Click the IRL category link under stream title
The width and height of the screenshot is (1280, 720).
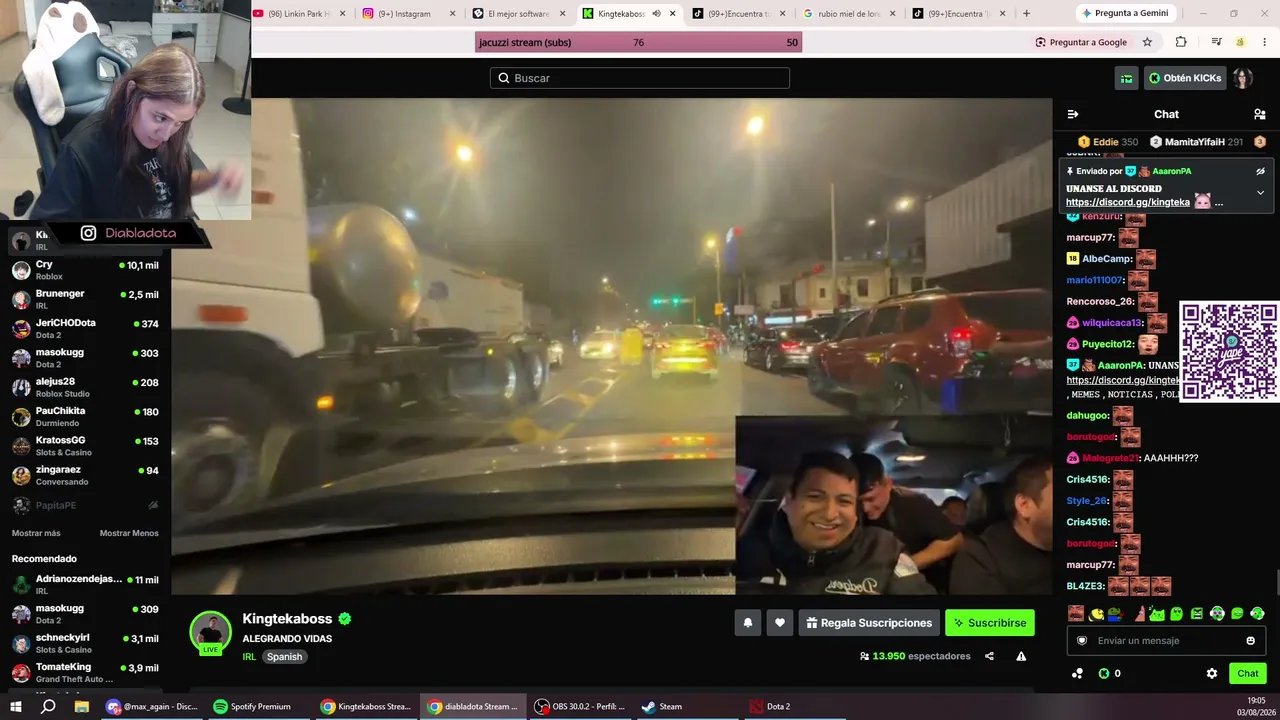tap(249, 657)
